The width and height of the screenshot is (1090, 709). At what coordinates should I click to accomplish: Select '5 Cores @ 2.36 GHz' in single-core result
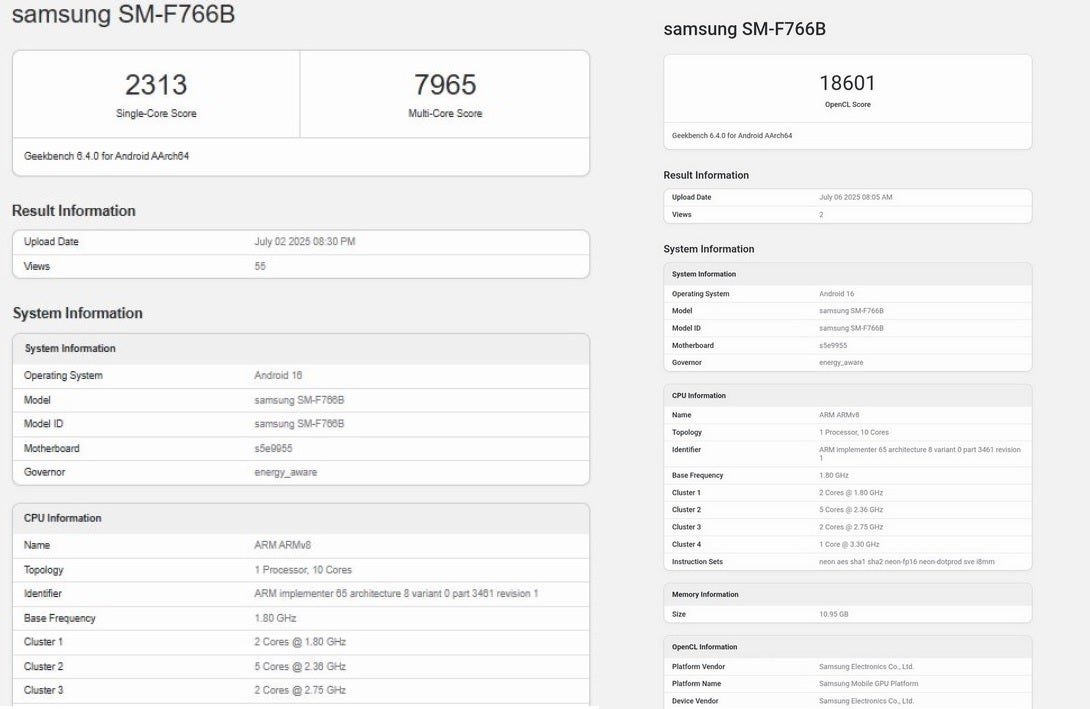(x=300, y=666)
